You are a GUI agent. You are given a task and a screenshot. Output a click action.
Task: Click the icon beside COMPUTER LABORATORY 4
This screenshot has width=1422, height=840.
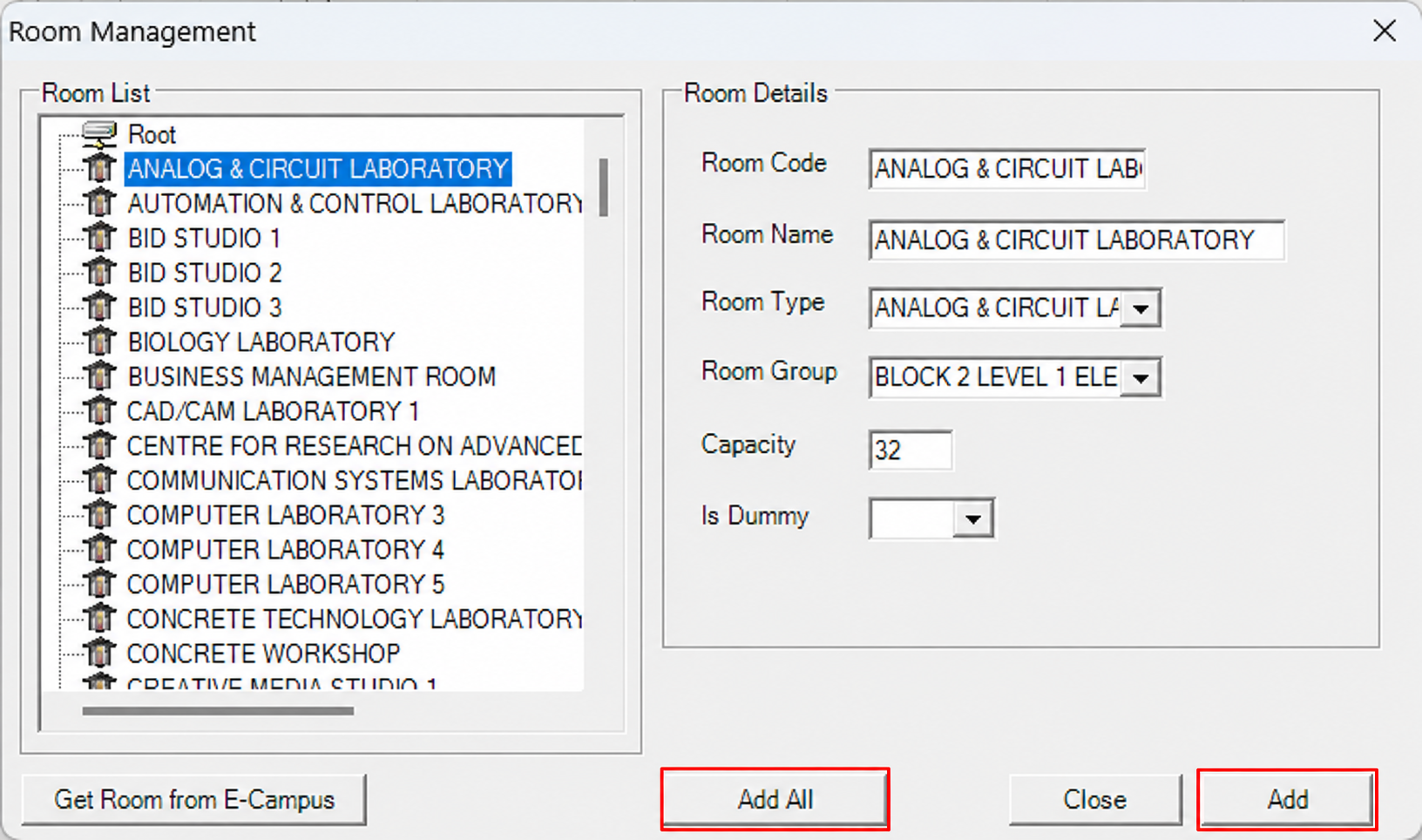(x=99, y=550)
